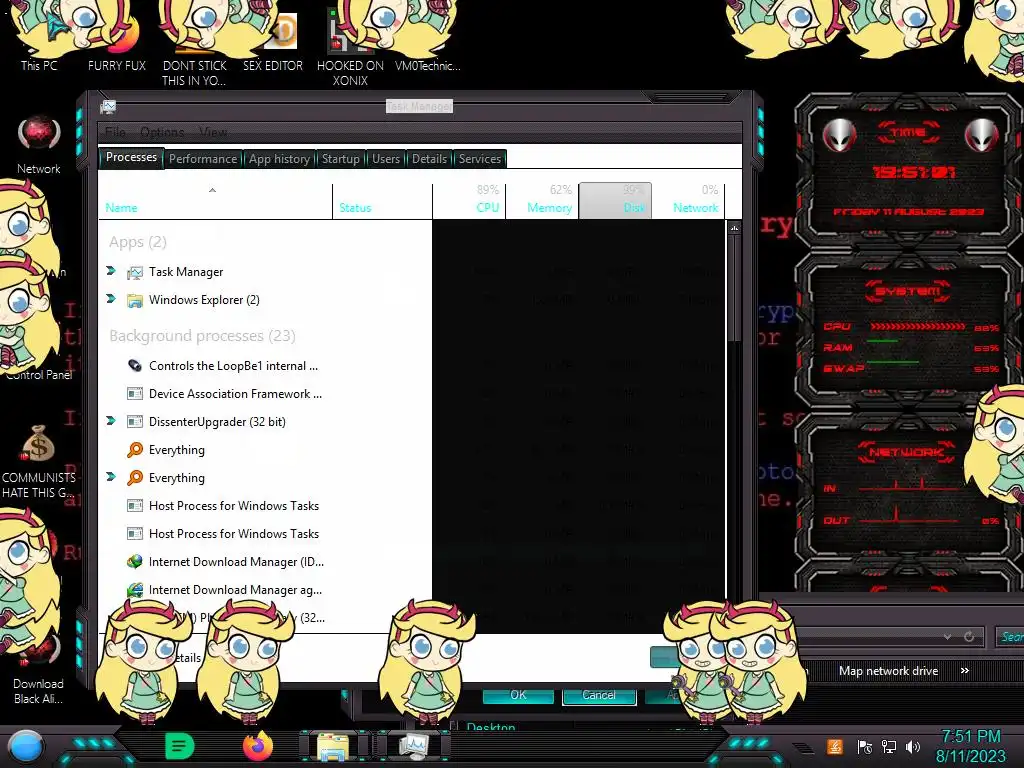Click the Background processes (23) heading
The height and width of the screenshot is (768, 1024).
tap(202, 336)
